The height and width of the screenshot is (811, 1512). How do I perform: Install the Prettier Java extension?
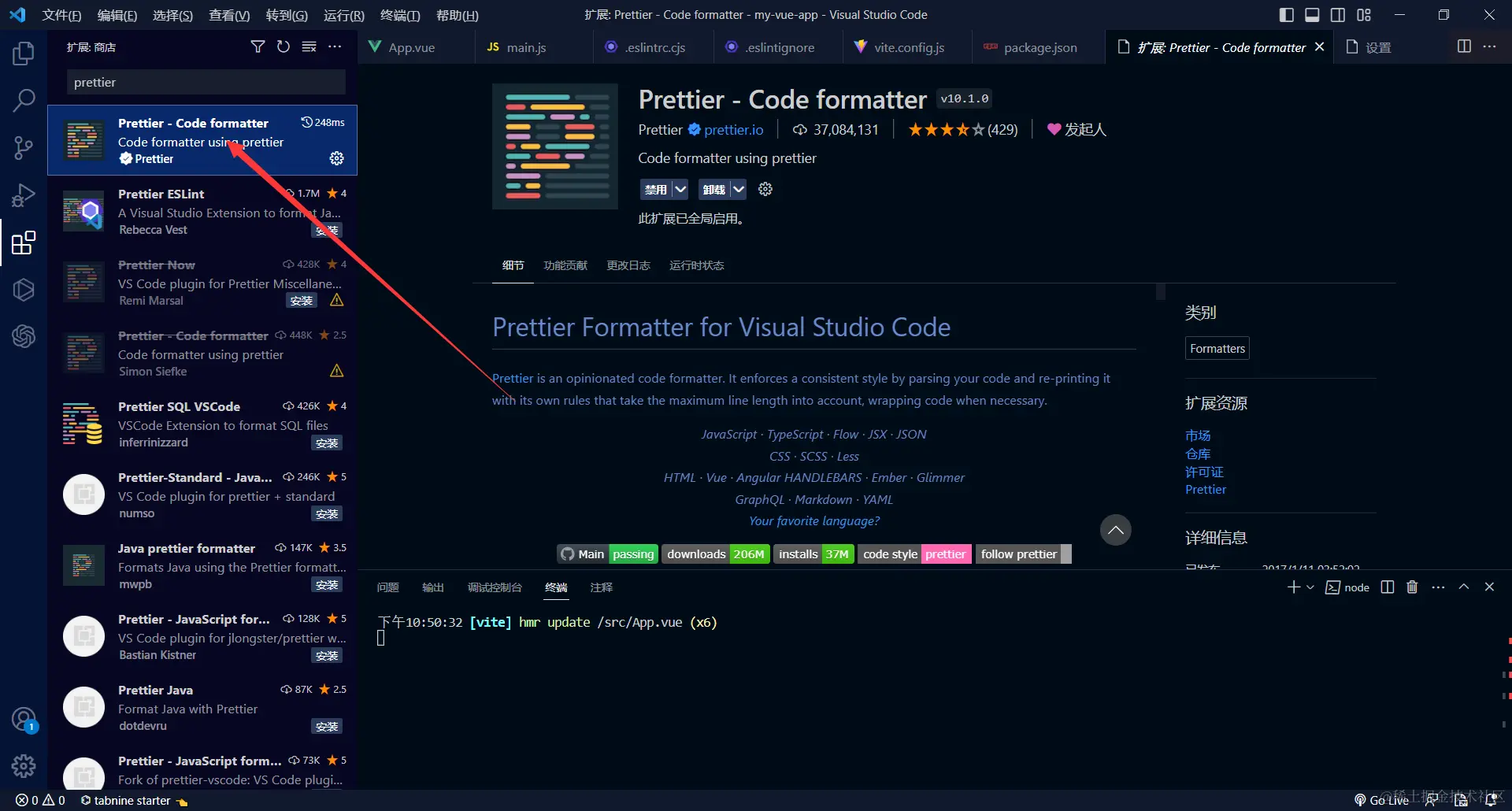(327, 727)
